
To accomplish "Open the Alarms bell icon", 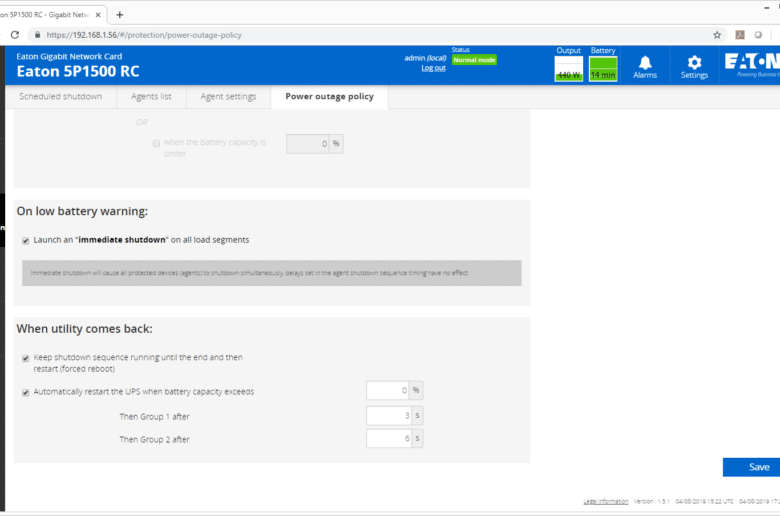I will tap(645, 67).
